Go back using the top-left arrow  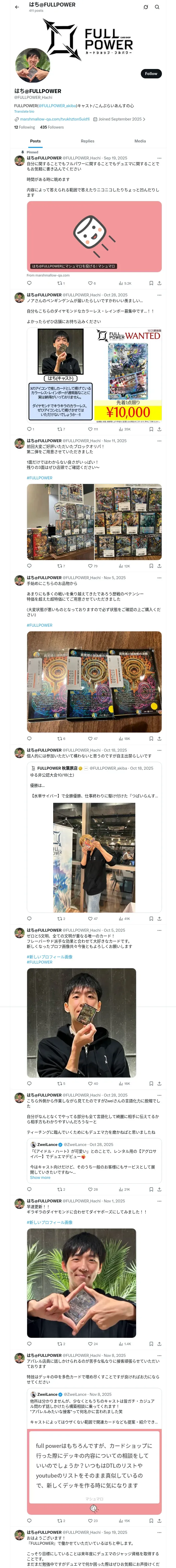pyautogui.click(x=17, y=7)
